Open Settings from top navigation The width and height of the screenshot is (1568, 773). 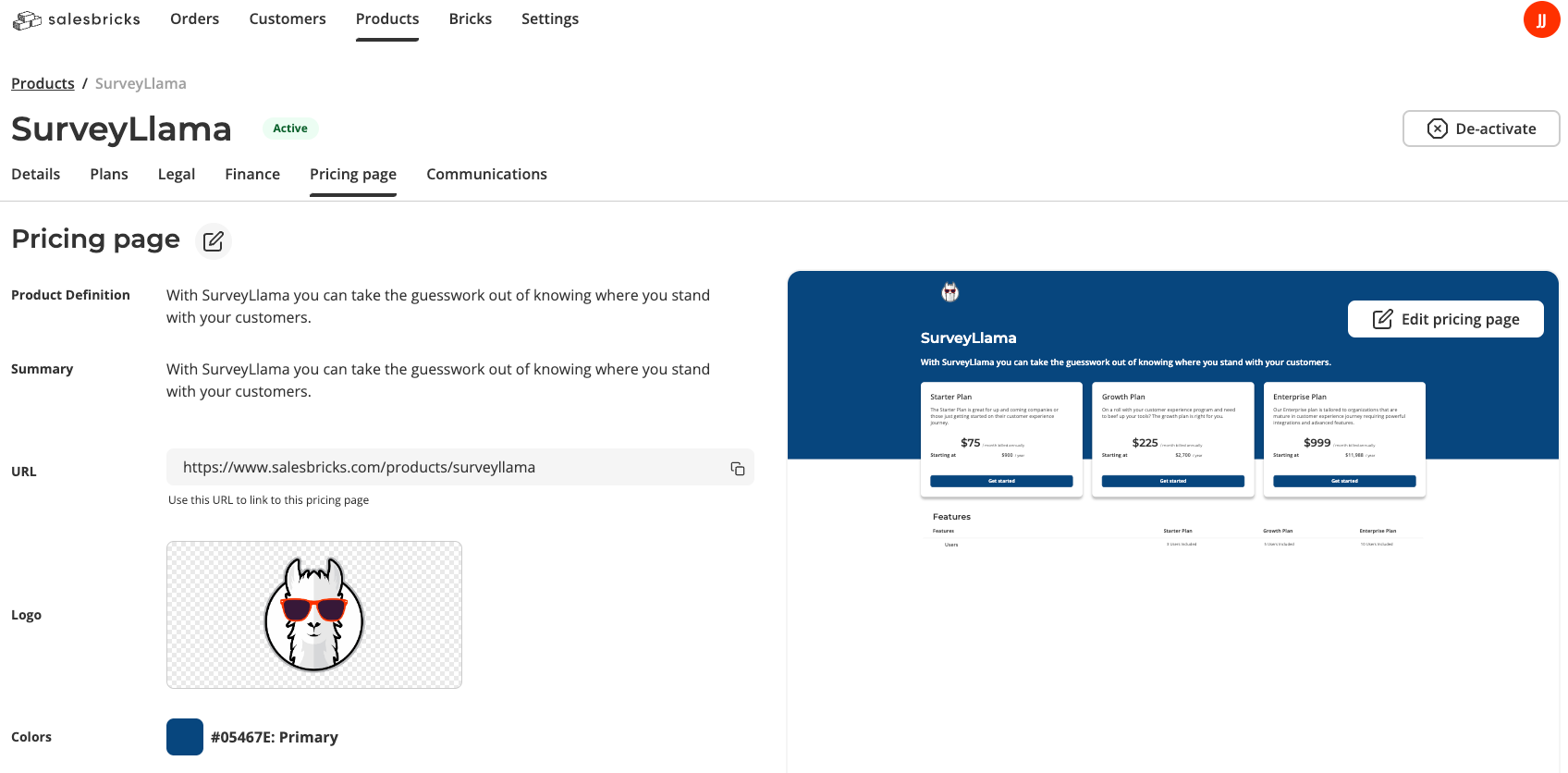point(550,18)
